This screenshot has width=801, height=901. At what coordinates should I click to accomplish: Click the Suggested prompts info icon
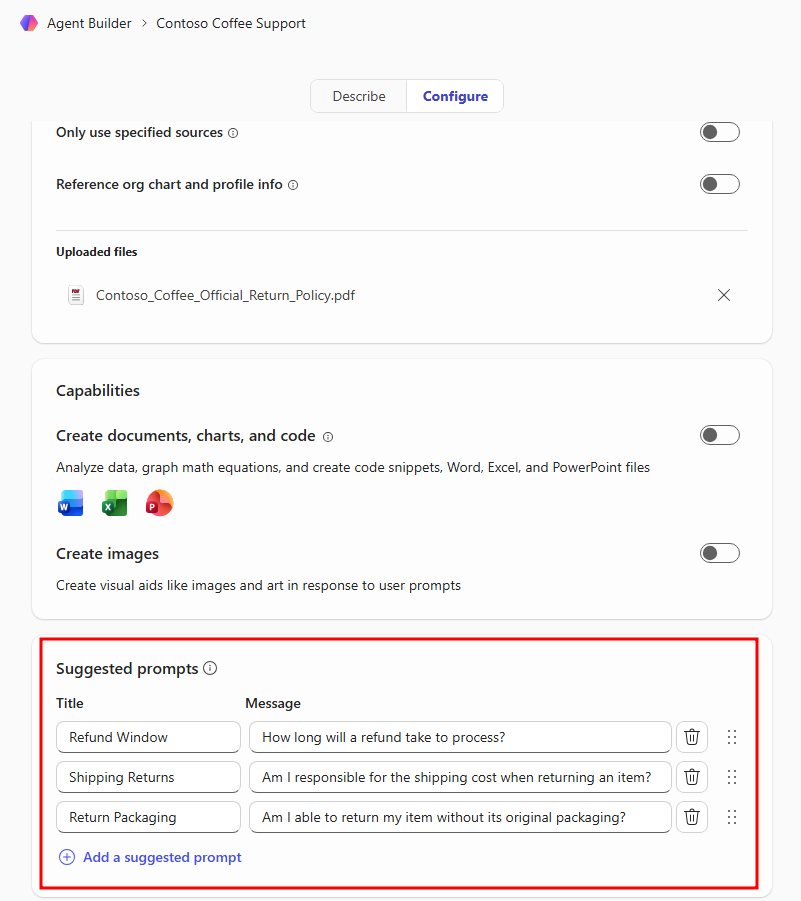tap(210, 669)
